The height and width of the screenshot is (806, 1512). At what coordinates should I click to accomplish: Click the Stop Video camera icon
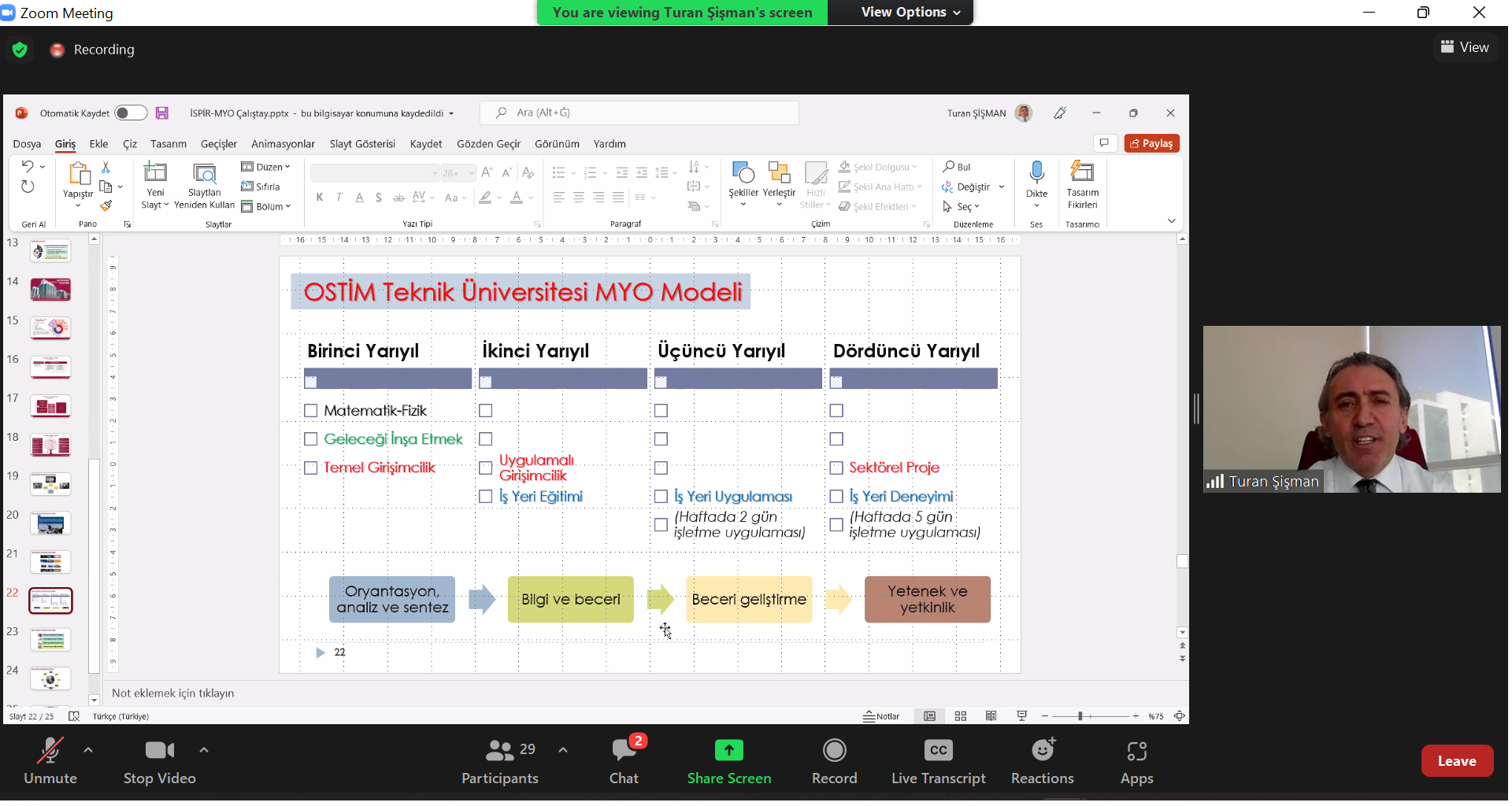click(x=159, y=751)
